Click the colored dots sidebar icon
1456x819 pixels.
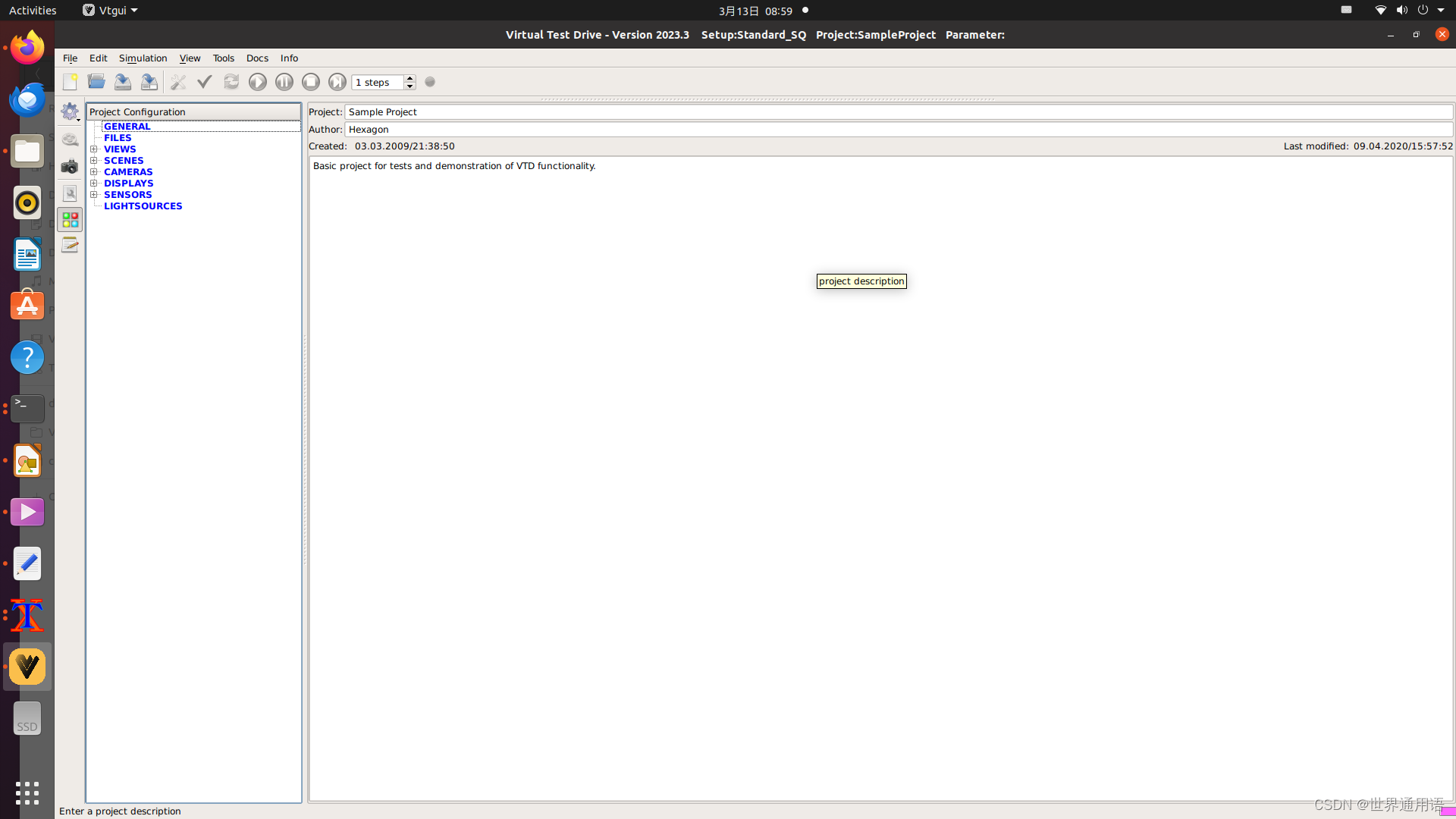(70, 220)
